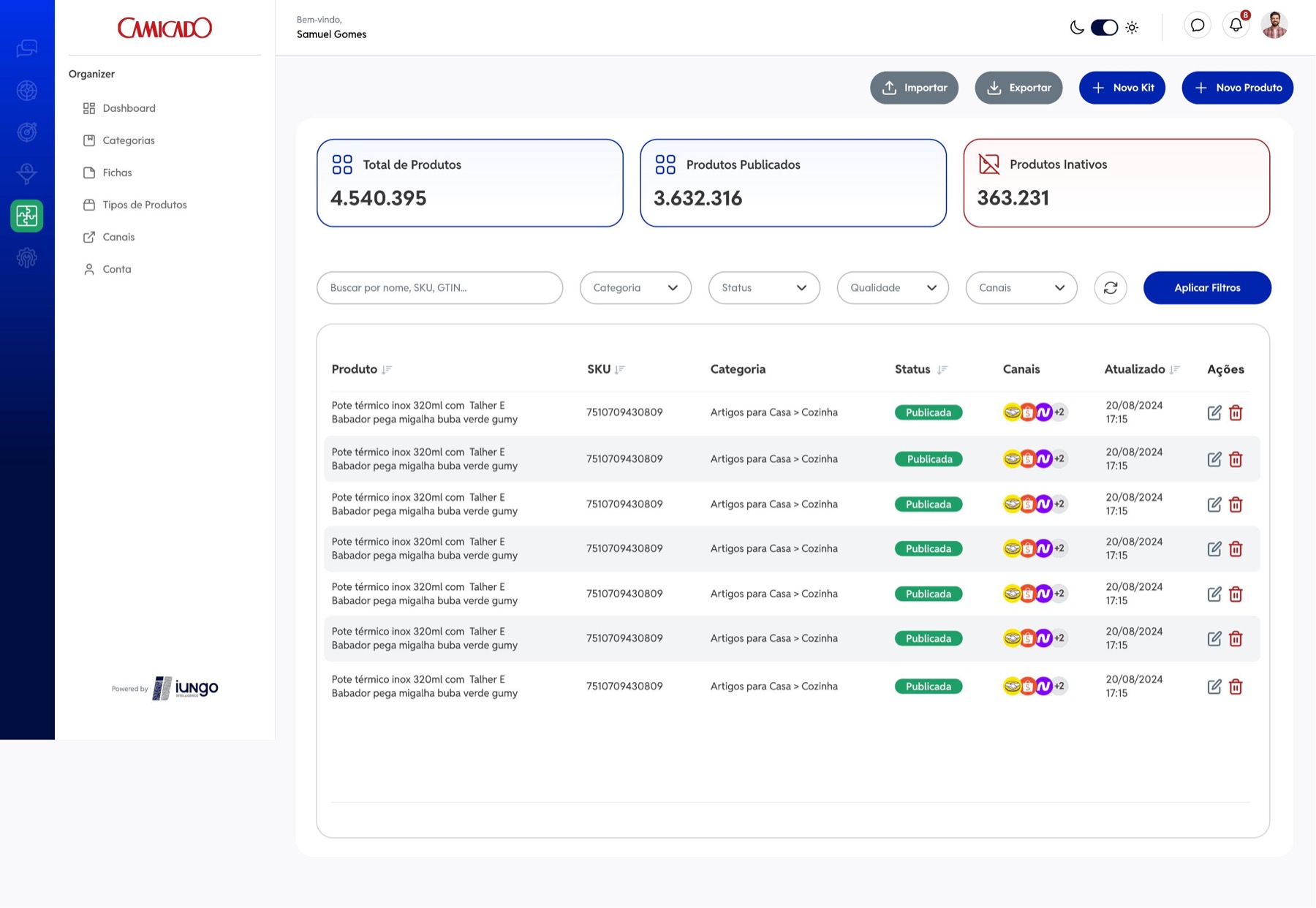Sort table by Atualizado column icon

[x=1175, y=370]
